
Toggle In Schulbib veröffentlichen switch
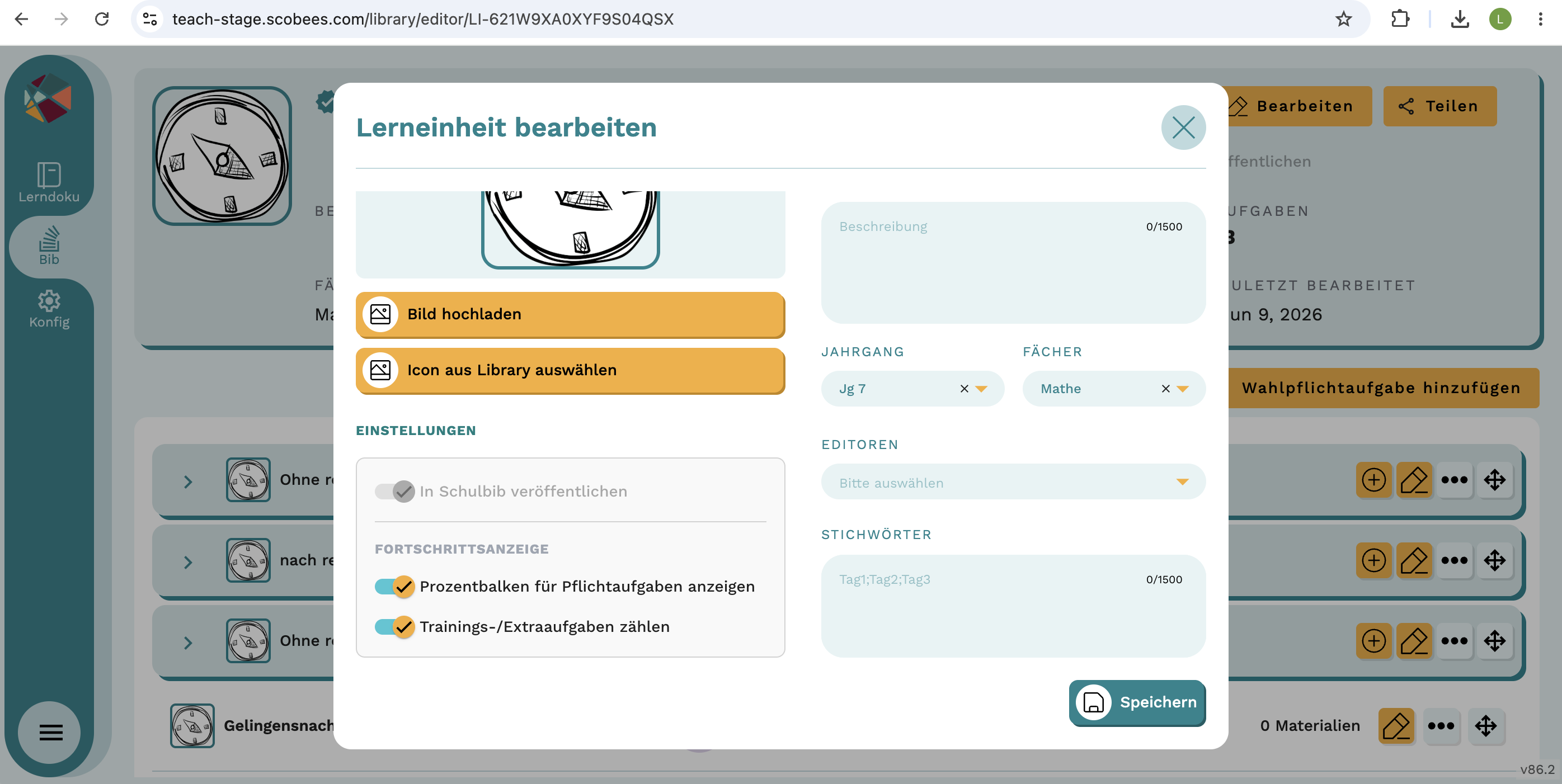(x=394, y=491)
